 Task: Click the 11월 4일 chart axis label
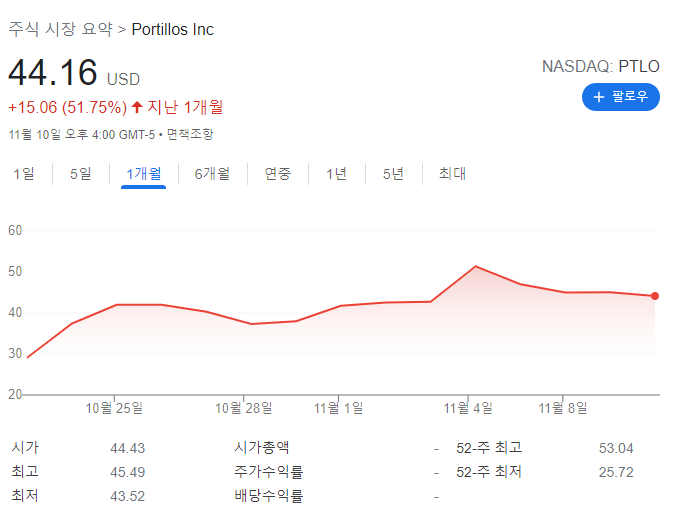pos(468,408)
